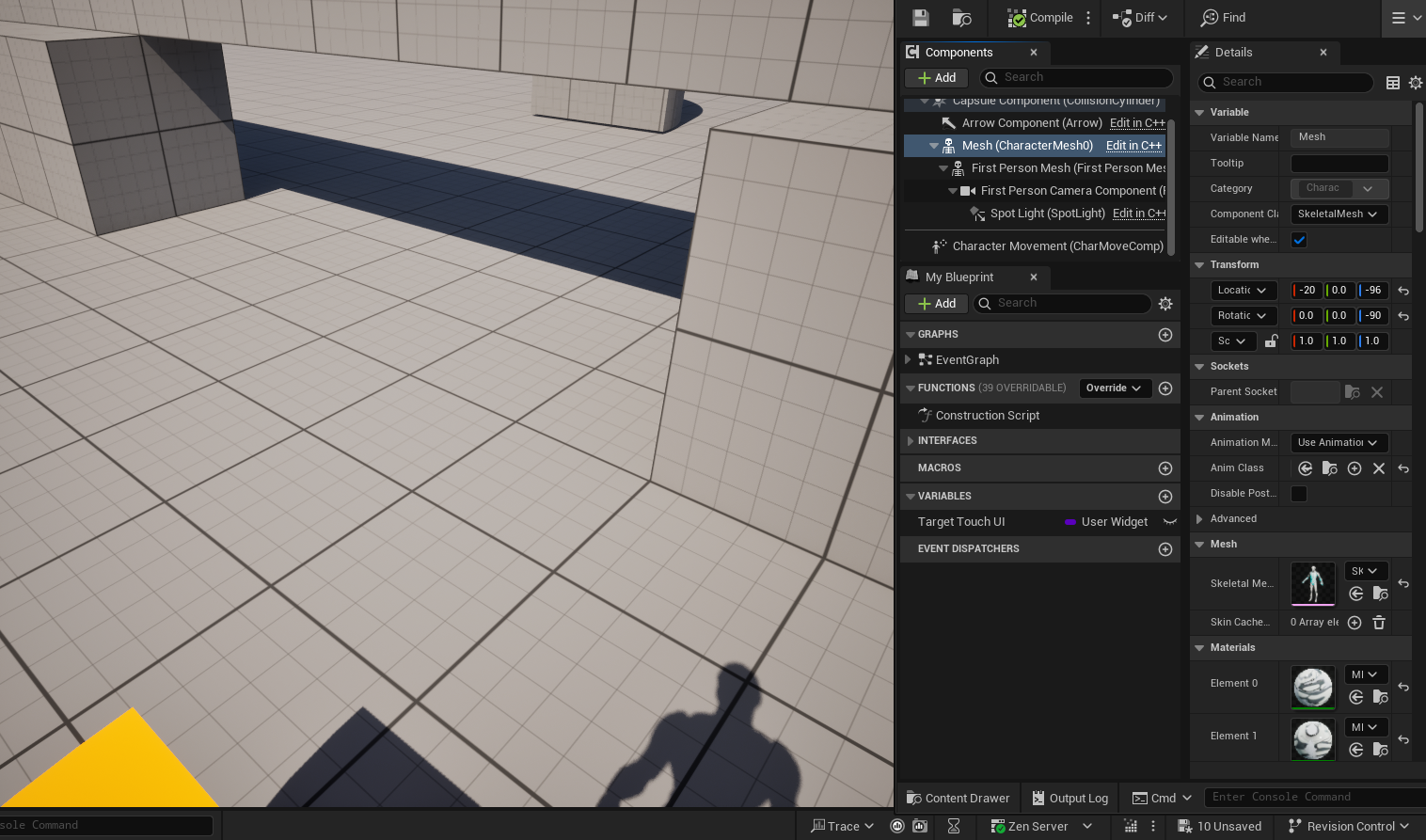This screenshot has width=1426, height=840.
Task: Click the Save blueprint icon
Action: click(x=920, y=18)
